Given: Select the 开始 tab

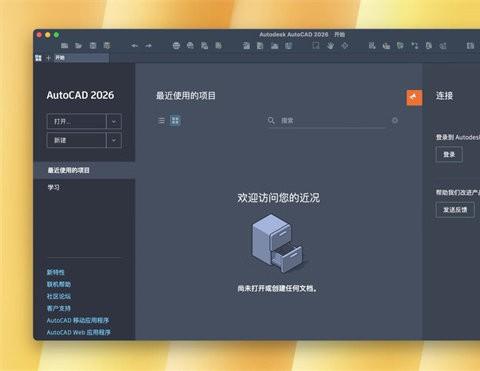Looking at the screenshot, I should [81, 58].
